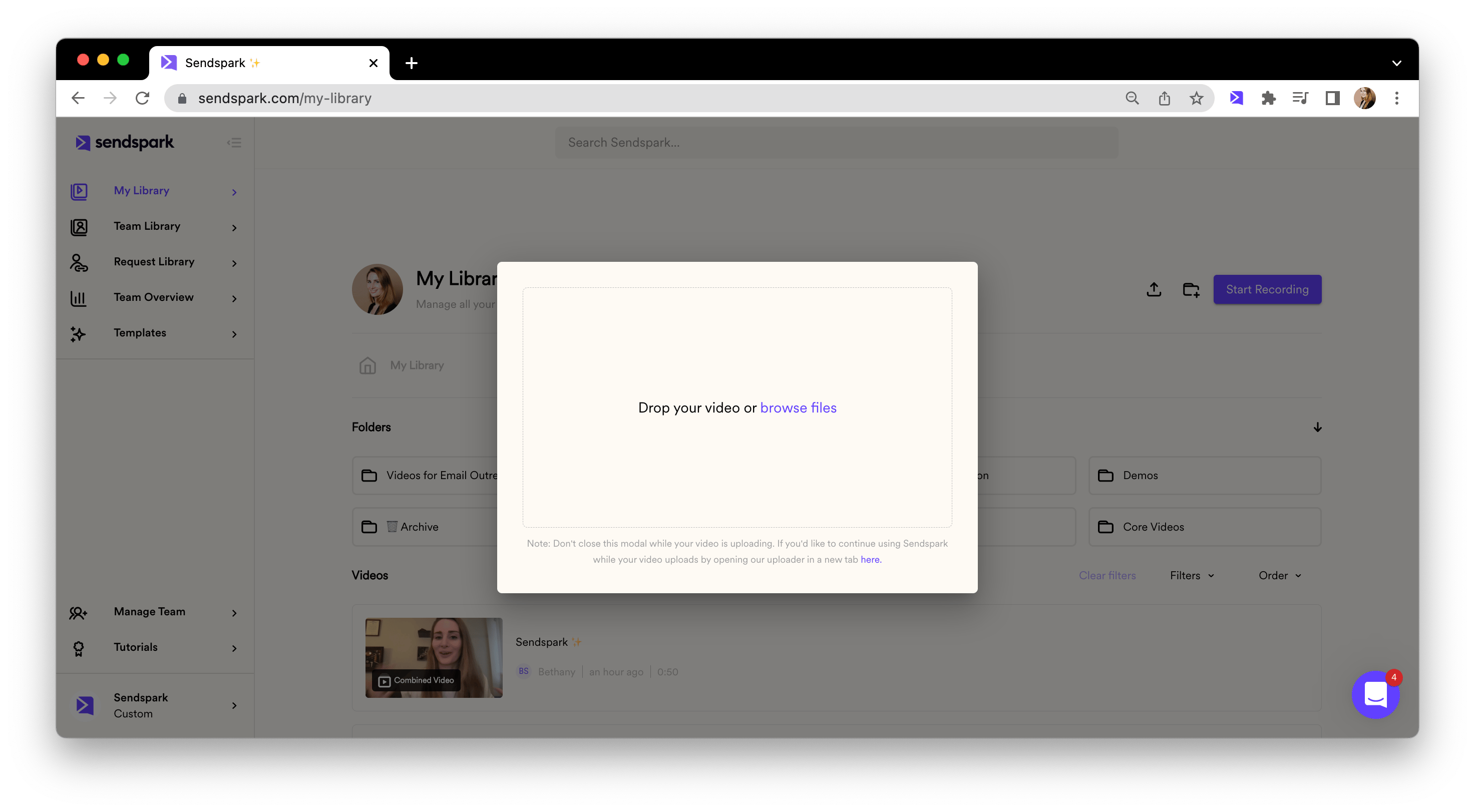Collapse the sidebar with the toggle icon
1475x812 pixels.
(234, 143)
